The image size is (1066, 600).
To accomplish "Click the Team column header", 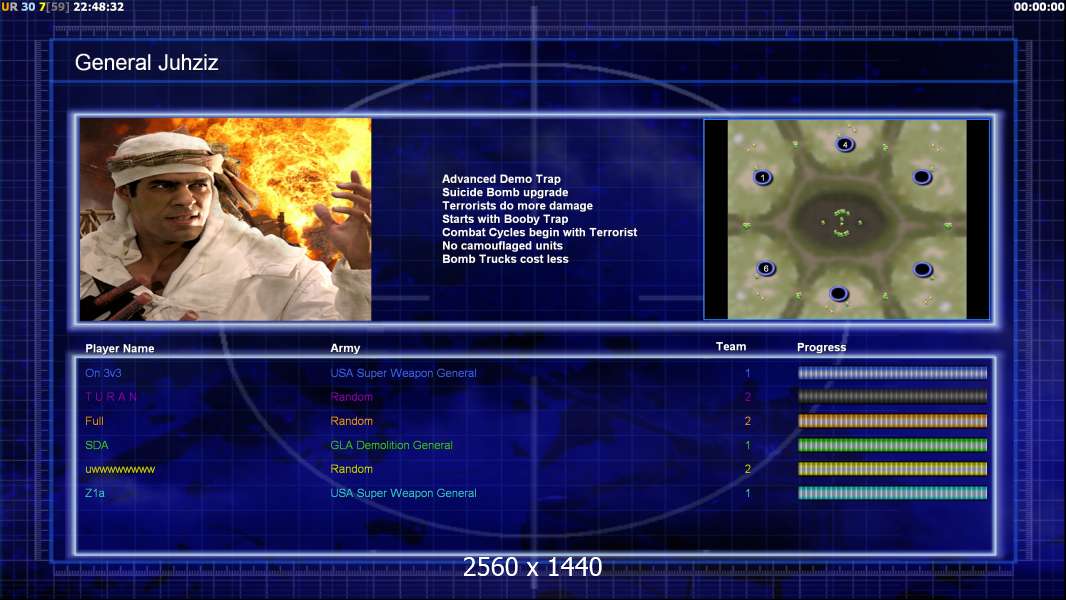I will (x=731, y=347).
